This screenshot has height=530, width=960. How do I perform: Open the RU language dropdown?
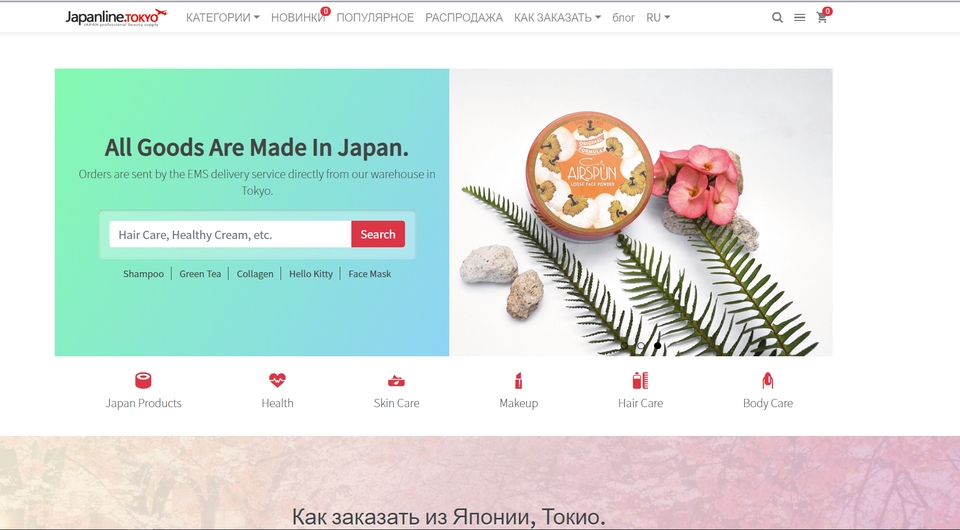658,18
